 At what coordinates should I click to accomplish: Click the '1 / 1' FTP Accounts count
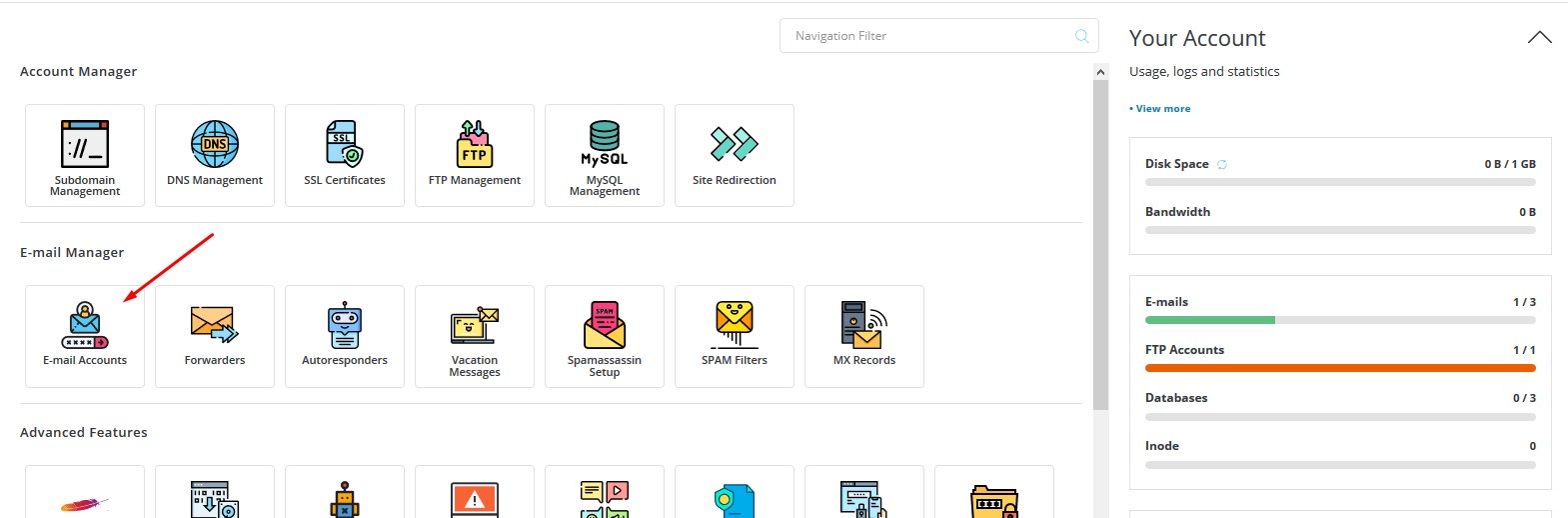coord(1524,350)
